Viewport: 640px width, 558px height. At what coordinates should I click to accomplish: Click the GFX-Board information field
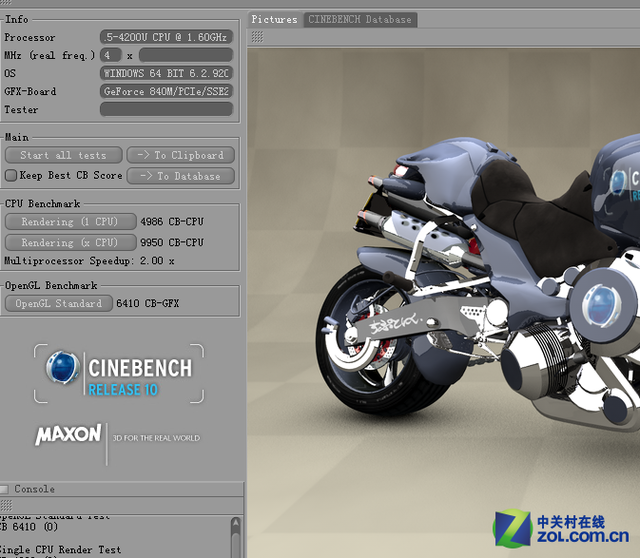point(167,91)
